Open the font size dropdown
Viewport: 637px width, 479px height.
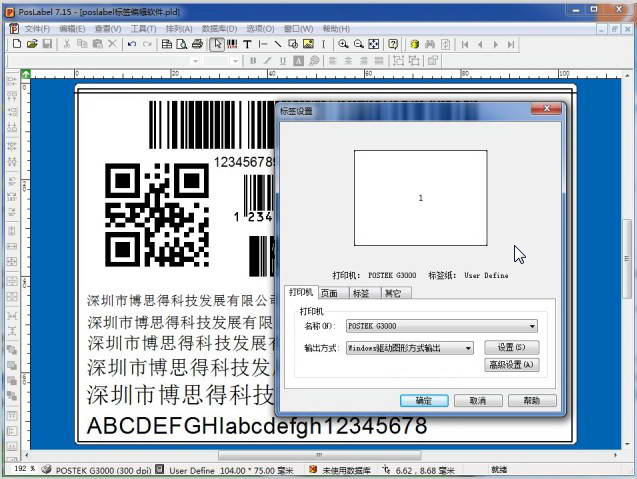pos(235,61)
